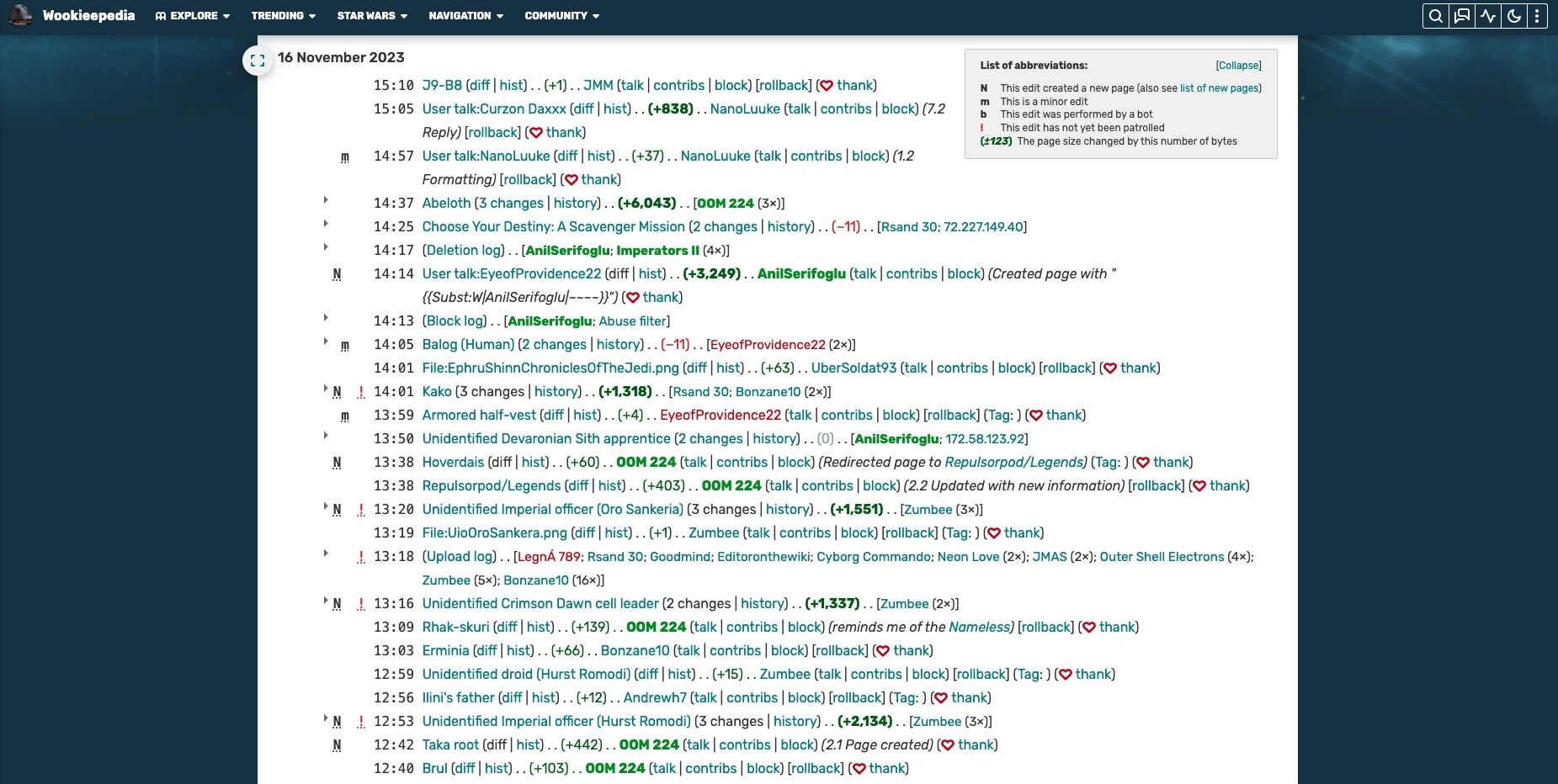The height and width of the screenshot is (784, 1558).
Task: Open the TRENDING dropdown menu
Action: click(284, 16)
